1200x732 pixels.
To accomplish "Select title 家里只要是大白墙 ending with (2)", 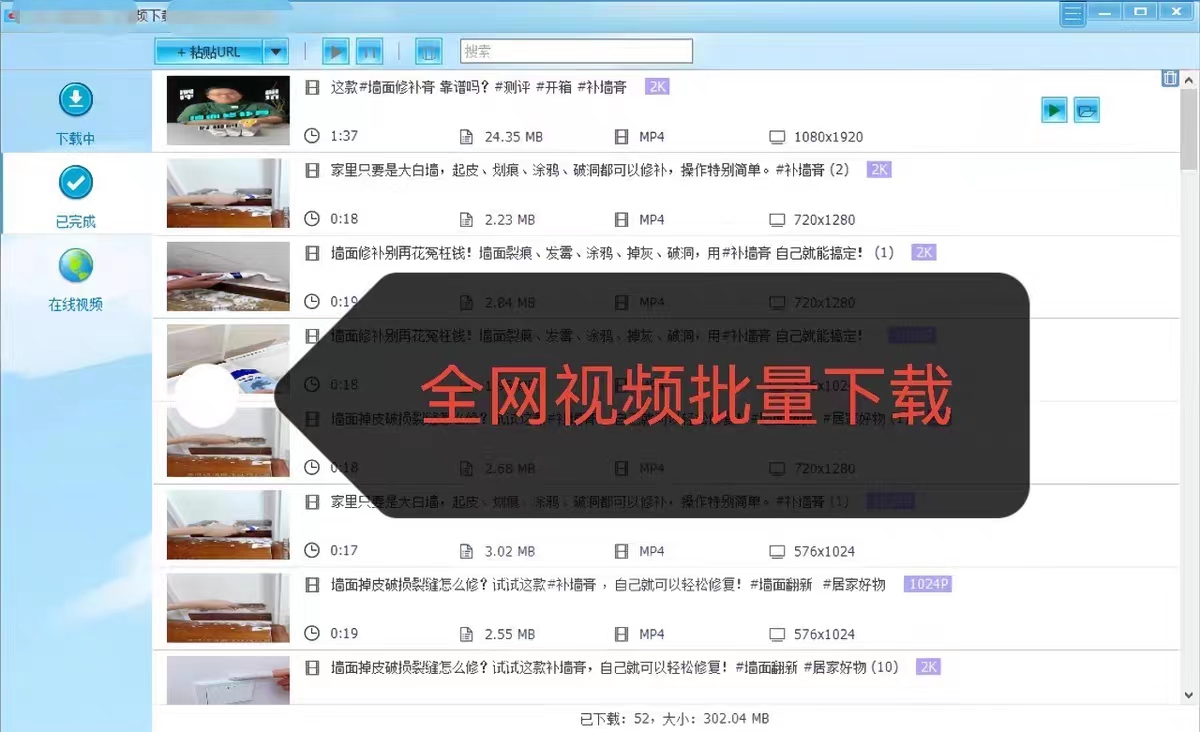I will (x=590, y=170).
